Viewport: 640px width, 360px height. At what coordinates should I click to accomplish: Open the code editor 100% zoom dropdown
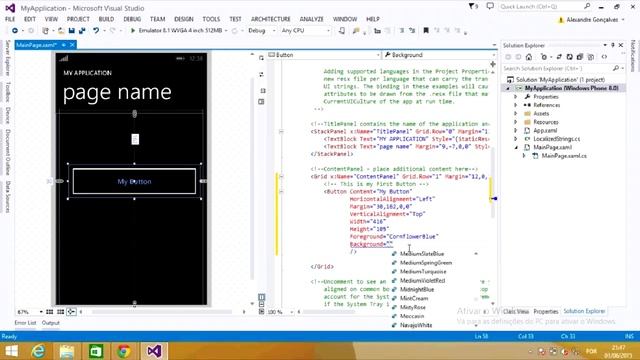(x=291, y=312)
